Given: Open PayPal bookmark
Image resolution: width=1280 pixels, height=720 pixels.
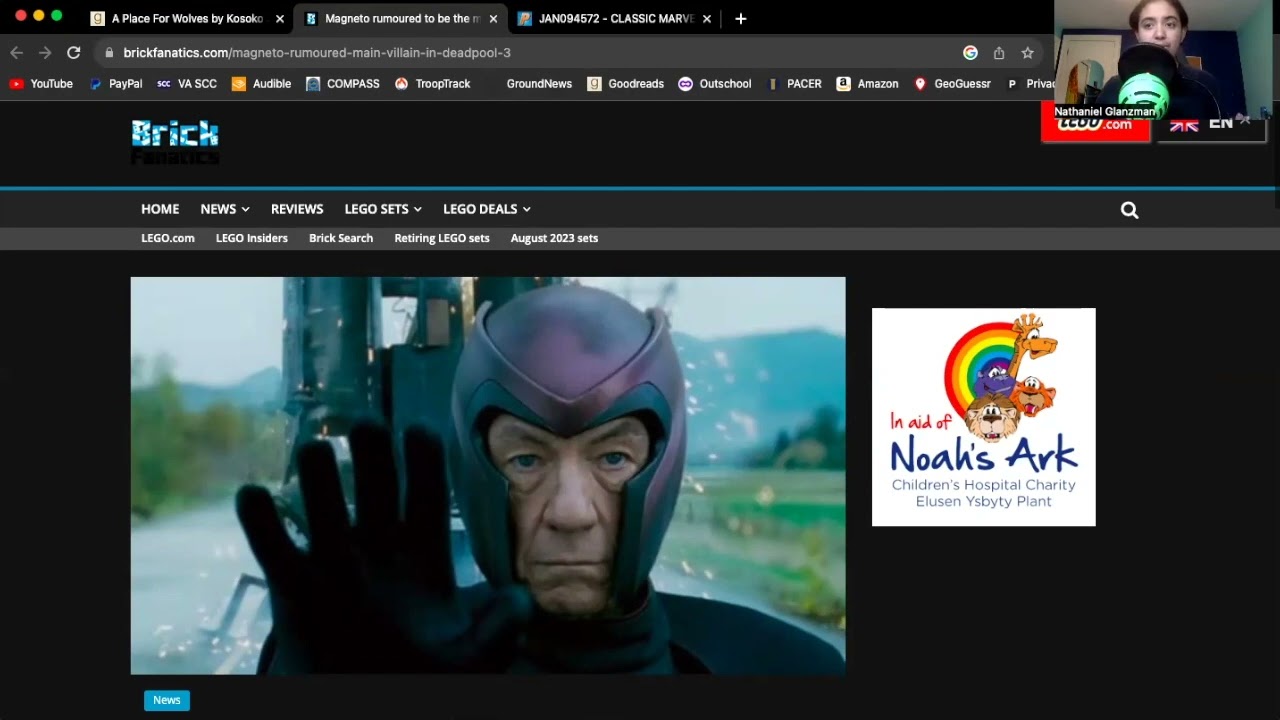Looking at the screenshot, I should 115,84.
